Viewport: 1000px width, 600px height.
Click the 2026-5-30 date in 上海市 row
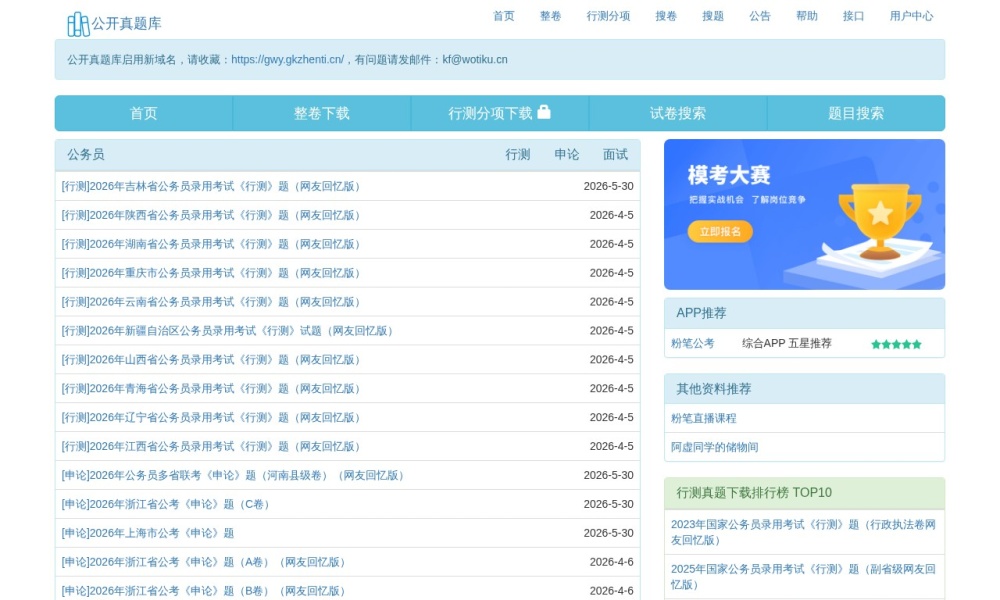608,533
